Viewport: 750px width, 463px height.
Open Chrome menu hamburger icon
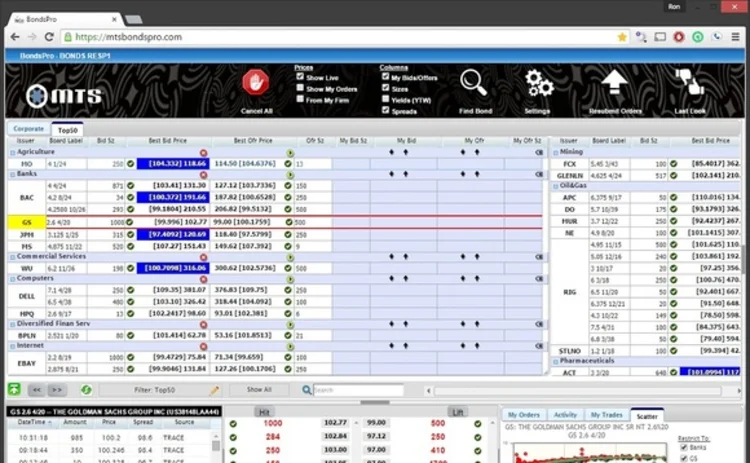coord(735,37)
